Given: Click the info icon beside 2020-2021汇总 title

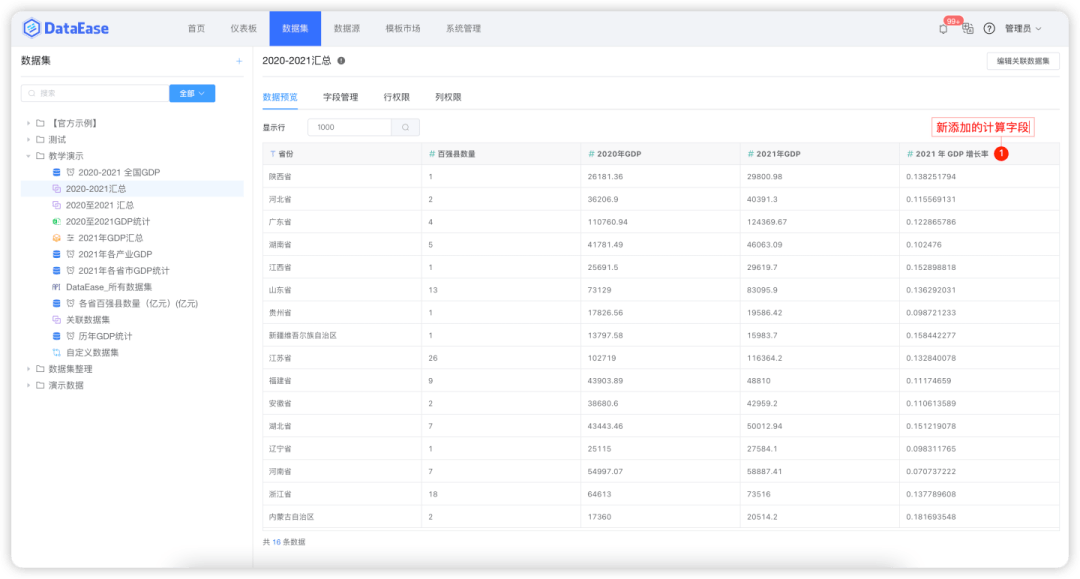Looking at the screenshot, I should [x=341, y=61].
